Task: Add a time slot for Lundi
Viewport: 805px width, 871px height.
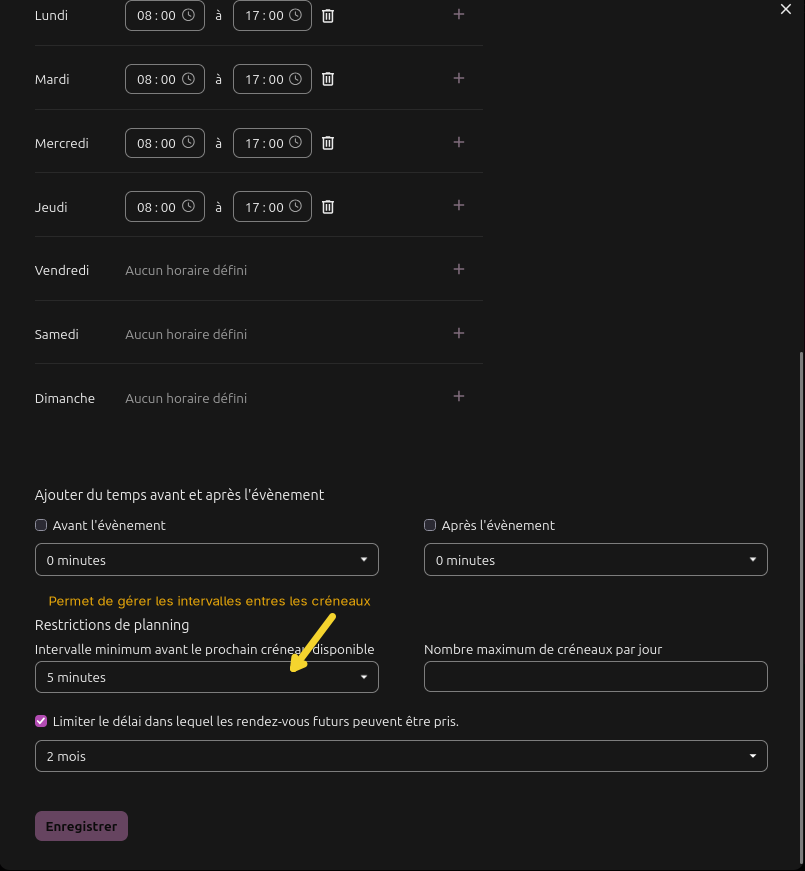Action: (x=458, y=14)
